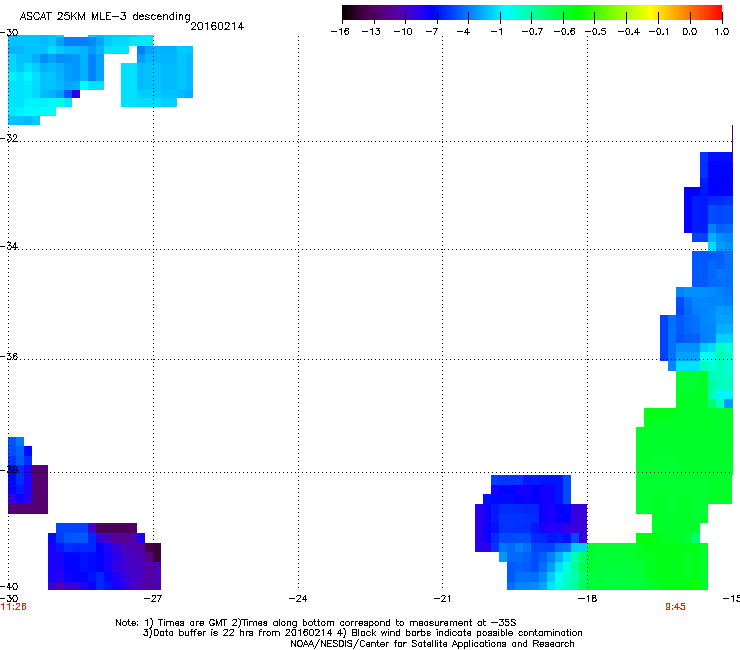The height and width of the screenshot is (650, 740).
Task: Select note 'Times along bottom correspond to measurement at -35S'
Action: (374, 623)
